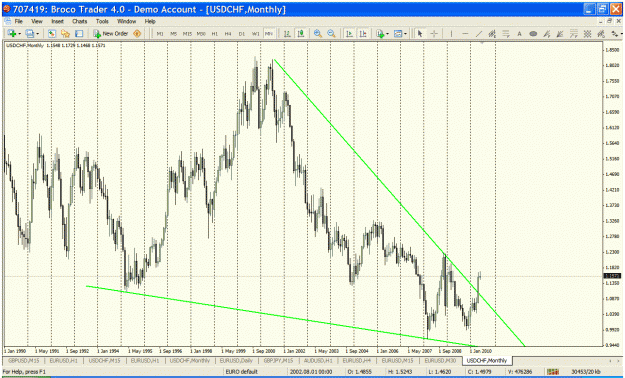This screenshot has height=378, width=625.
Task: Expand the Profiles dropdown arrow
Action: (x=37, y=34)
